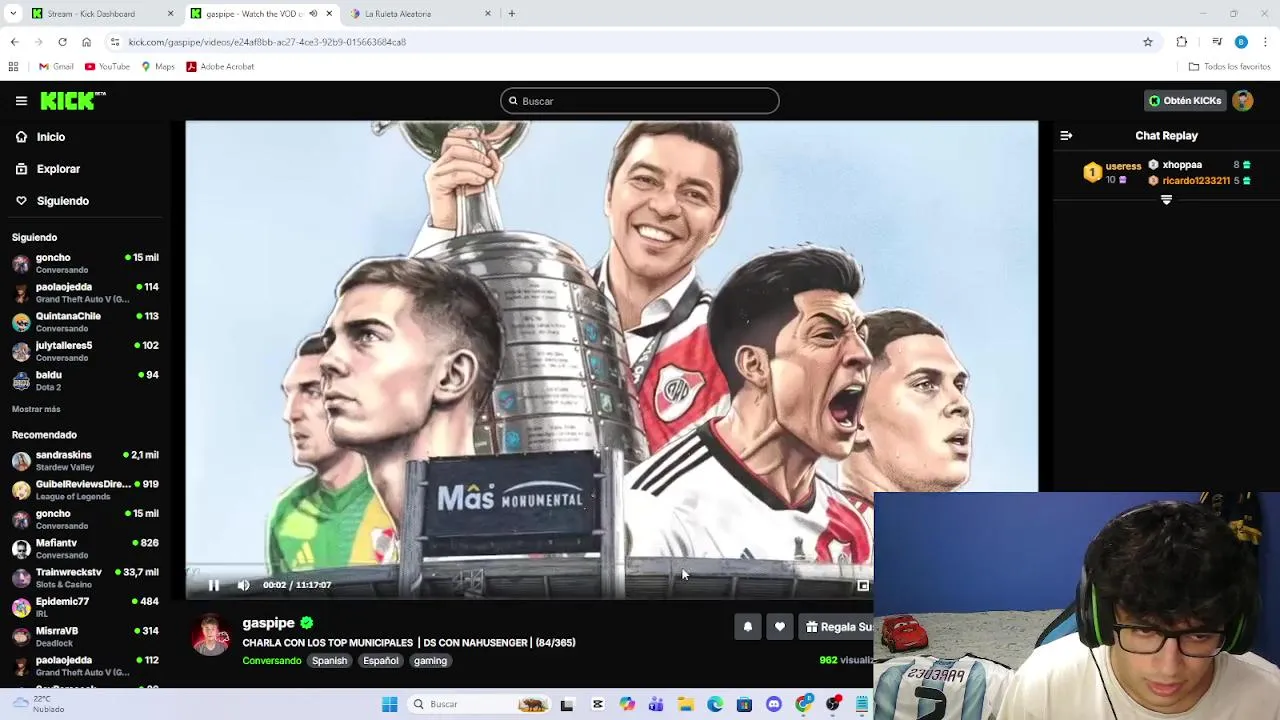
Task: Open GuibelReviewsDire recommended channel
Action: (x=85, y=490)
